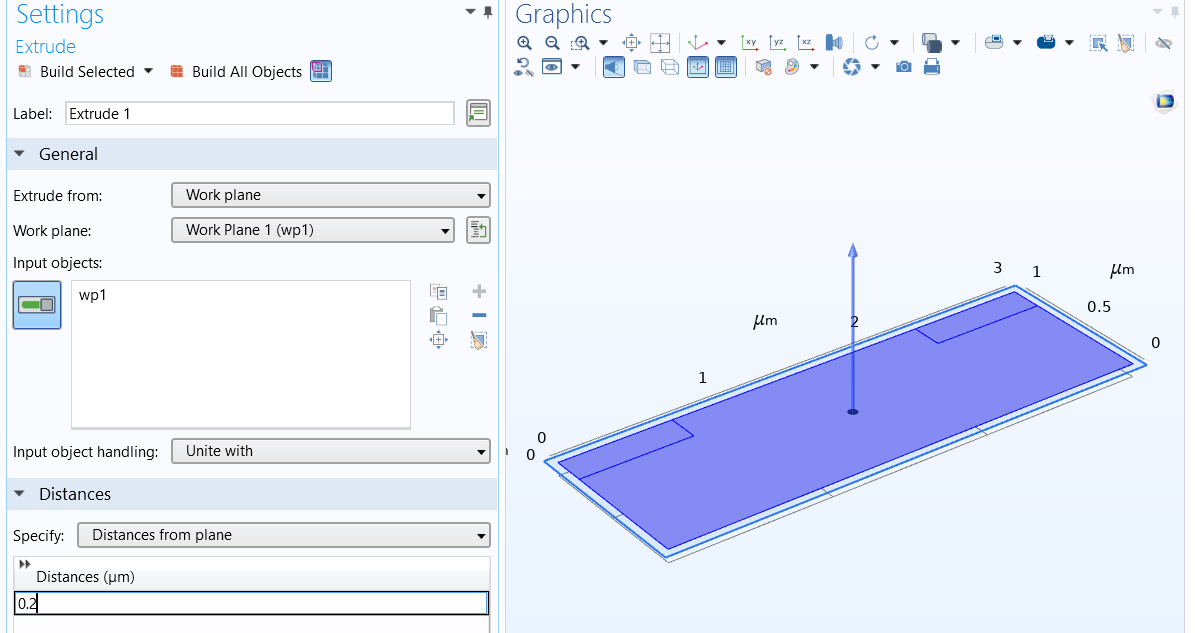Open the Build Selected dropdown arrow

tap(149, 71)
